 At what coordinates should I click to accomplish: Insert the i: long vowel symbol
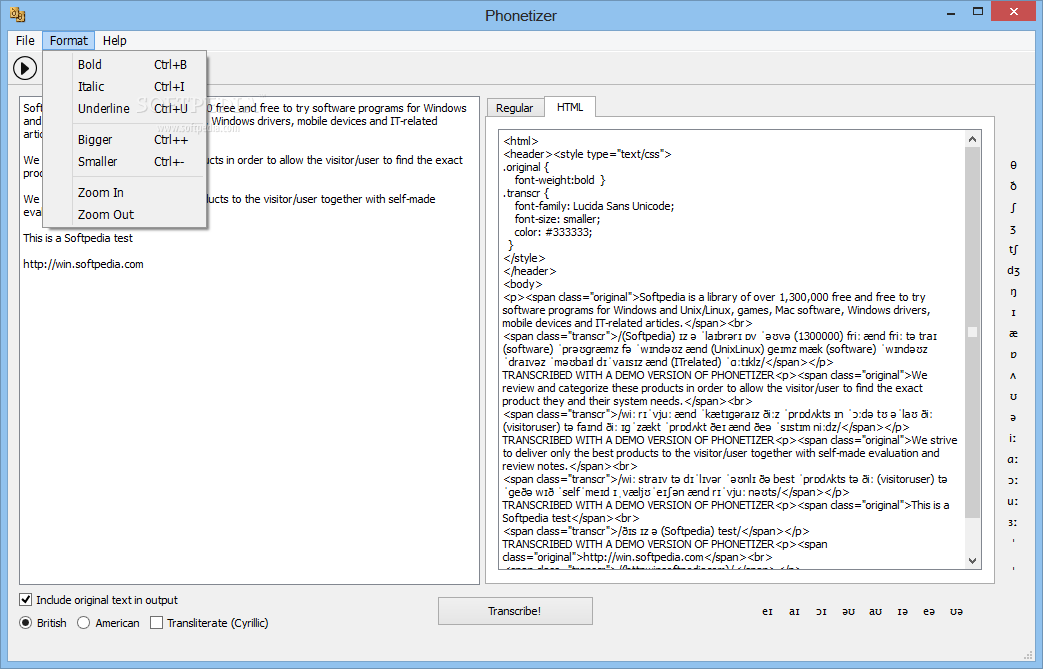1013,438
